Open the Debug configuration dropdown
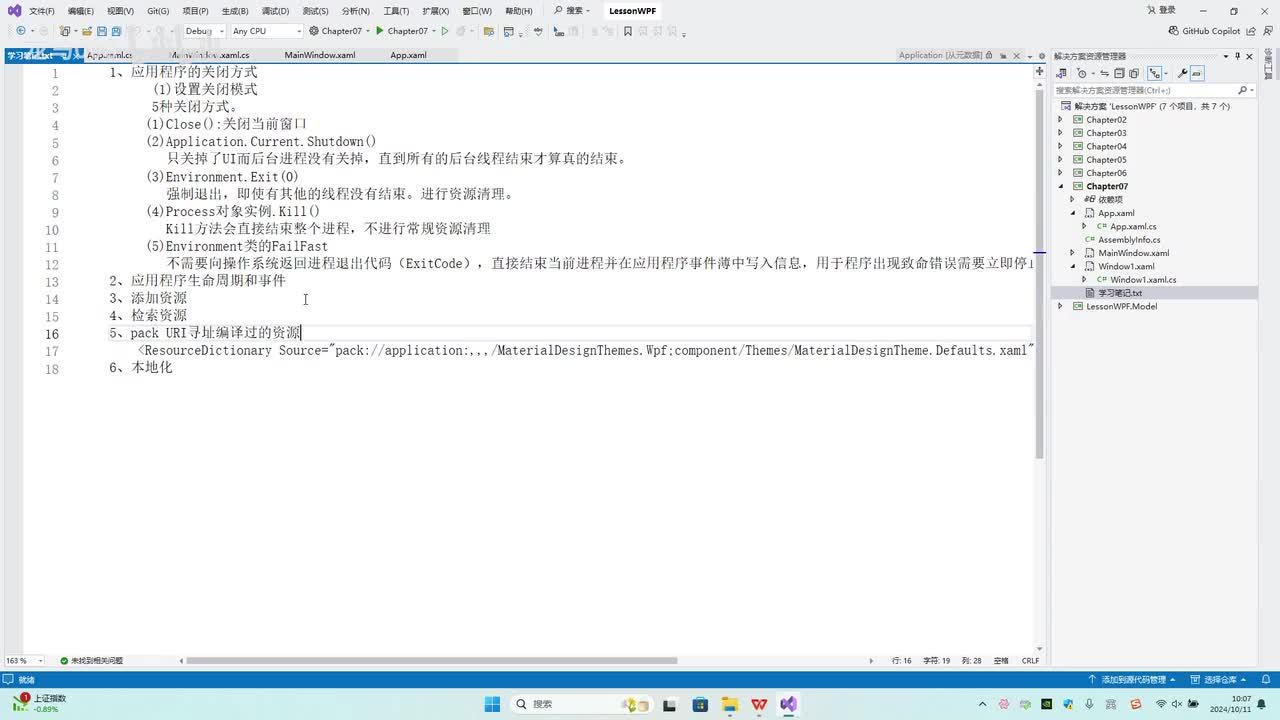The height and width of the screenshot is (720, 1280). (204, 31)
